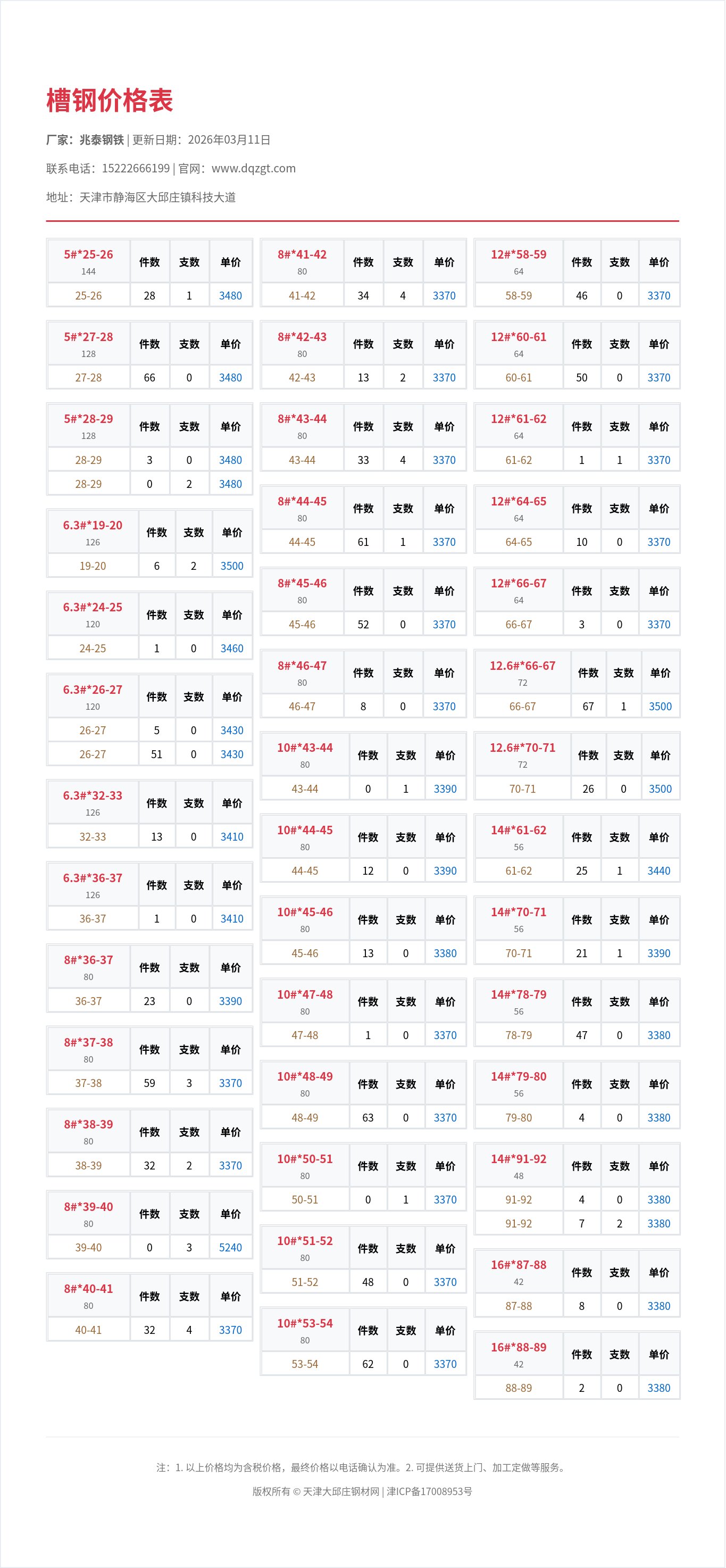Select the 16#*88-89 spec header
This screenshot has height=1568, width=726.
519,1347
